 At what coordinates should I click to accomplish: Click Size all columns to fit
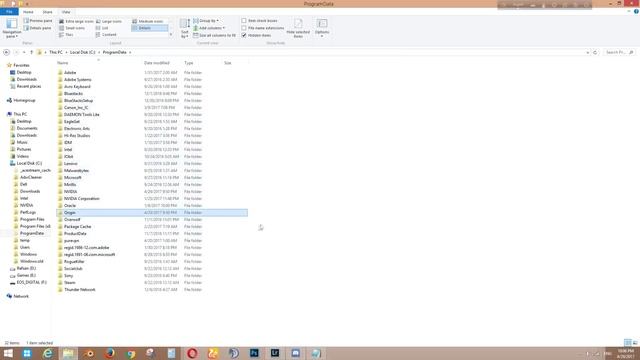[x=215, y=35]
